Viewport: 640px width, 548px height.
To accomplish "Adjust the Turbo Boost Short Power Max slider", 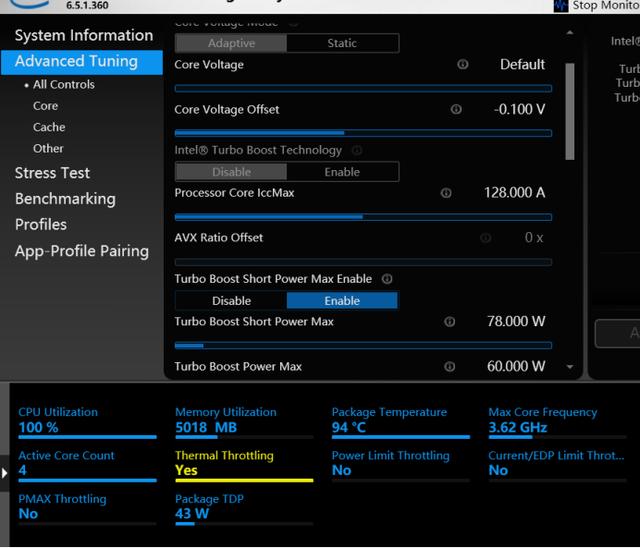I will point(363,346).
